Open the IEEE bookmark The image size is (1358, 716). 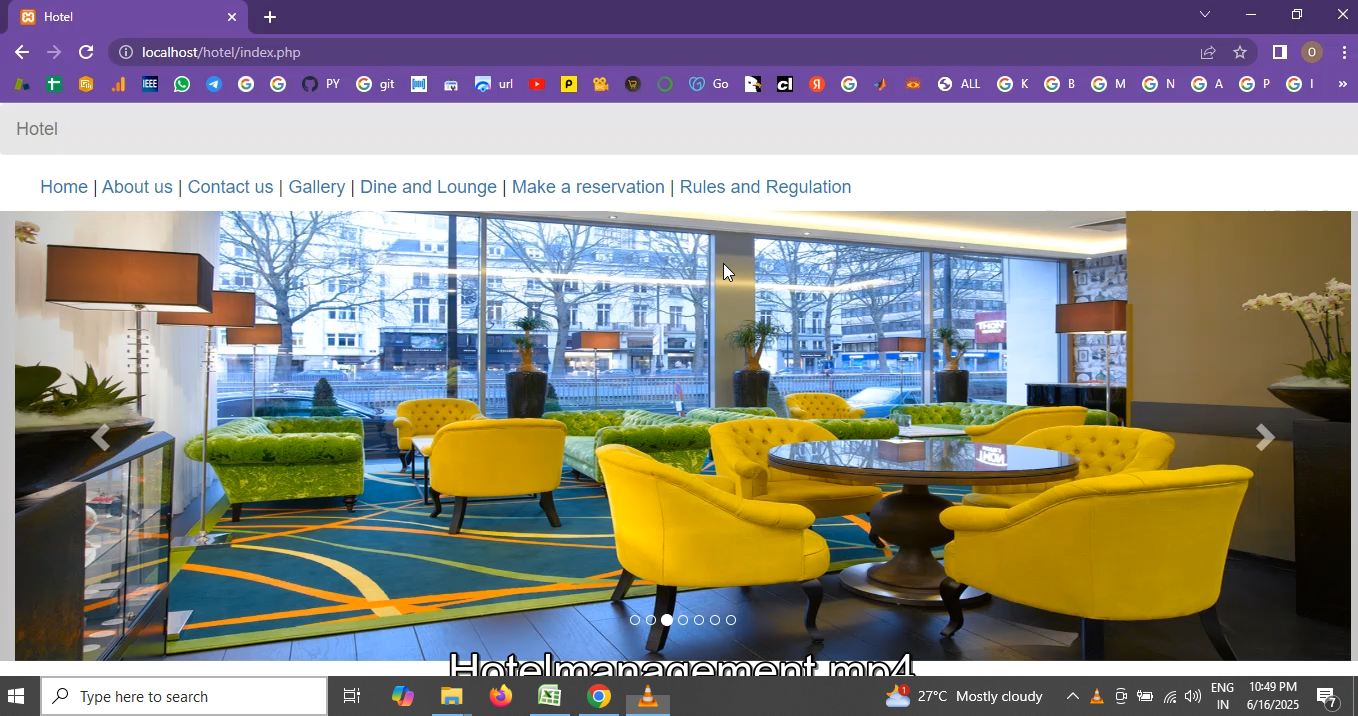150,84
